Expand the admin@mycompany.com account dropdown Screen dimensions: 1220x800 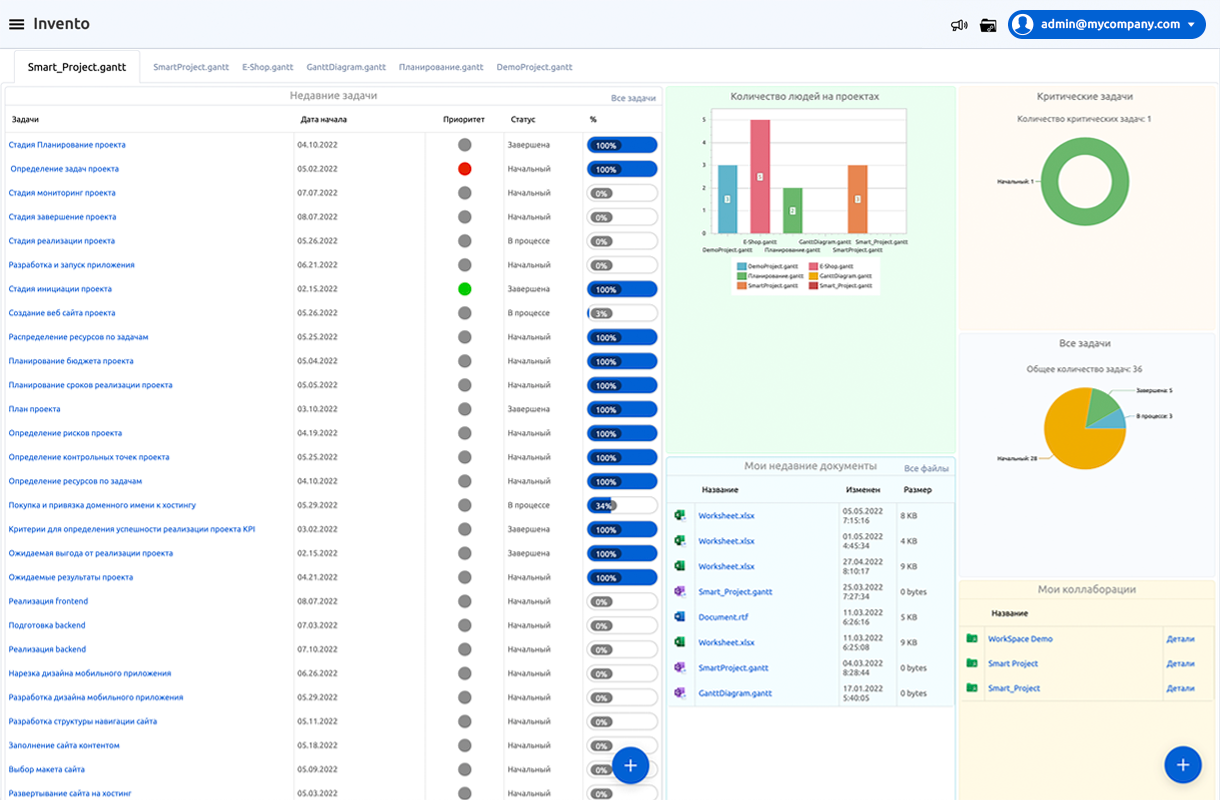coord(1191,25)
